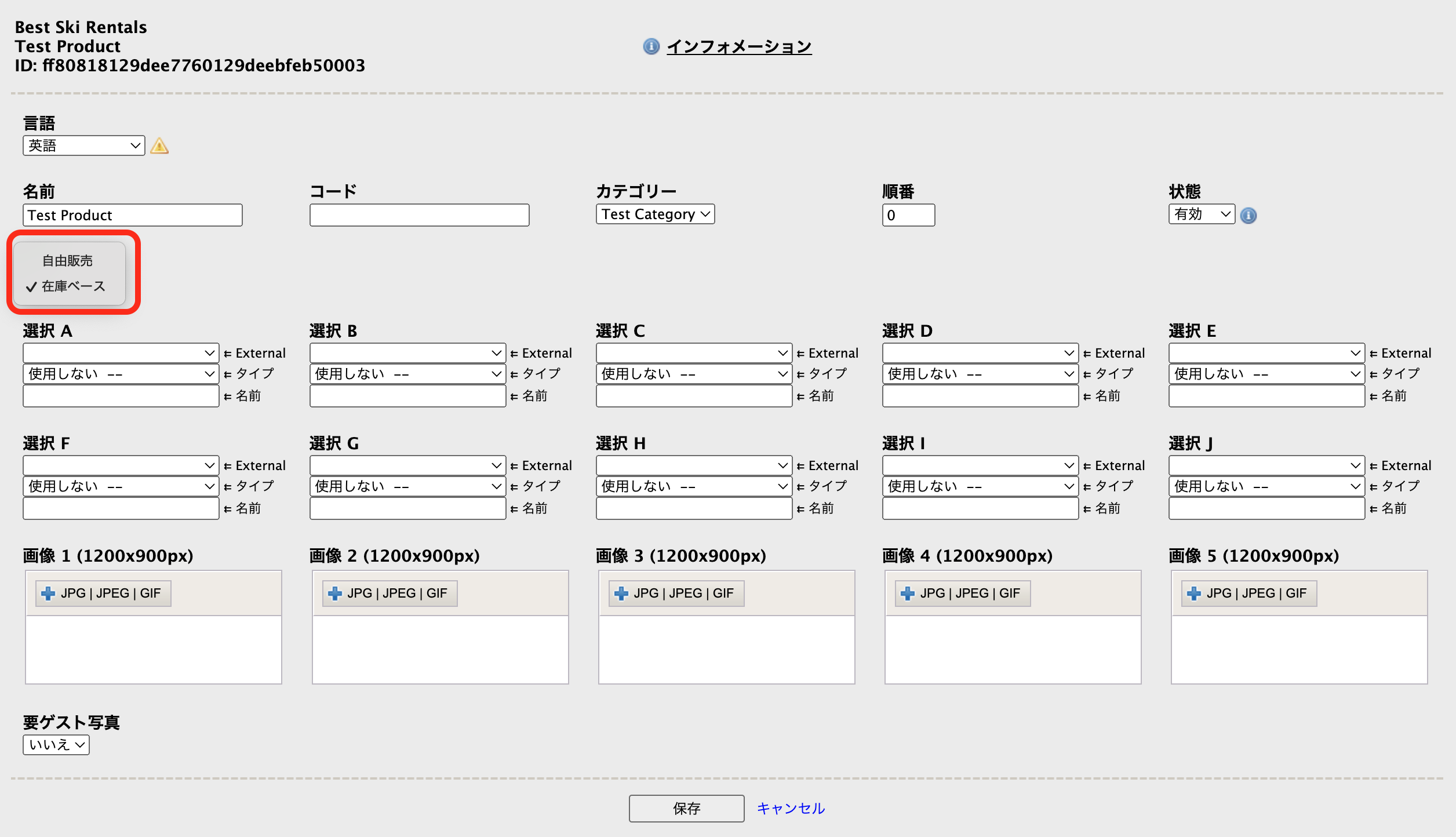The width and height of the screenshot is (1456, 837).
Task: Open the 言語 language dropdown
Action: tap(84, 145)
